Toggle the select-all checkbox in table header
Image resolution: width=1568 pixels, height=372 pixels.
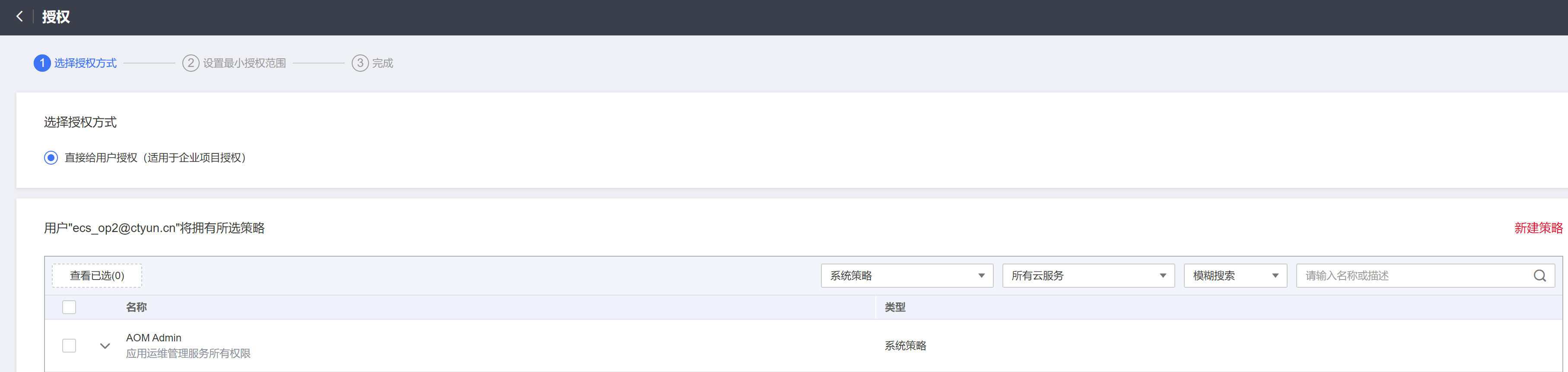[x=70, y=308]
